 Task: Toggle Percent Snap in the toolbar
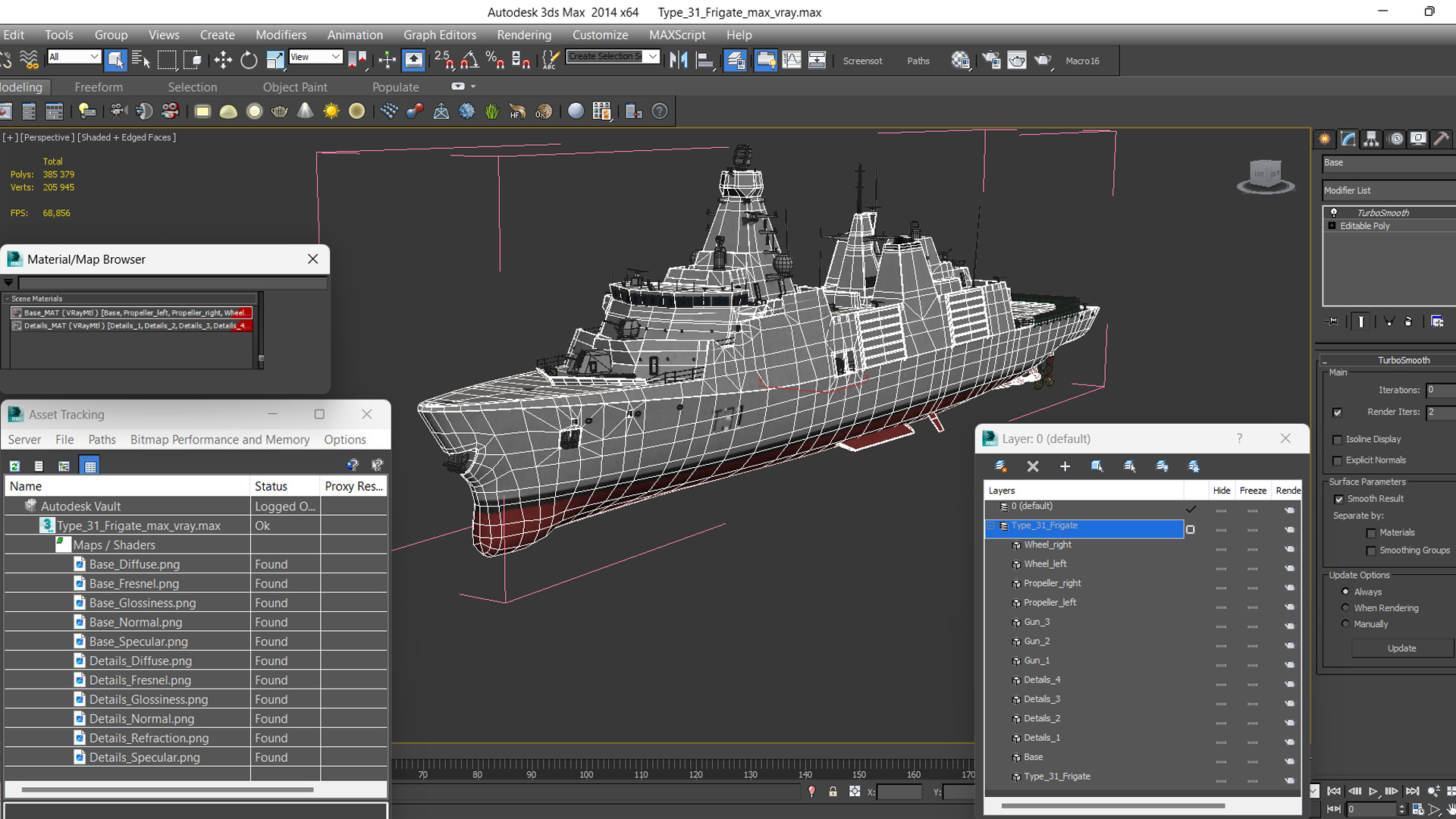[495, 61]
